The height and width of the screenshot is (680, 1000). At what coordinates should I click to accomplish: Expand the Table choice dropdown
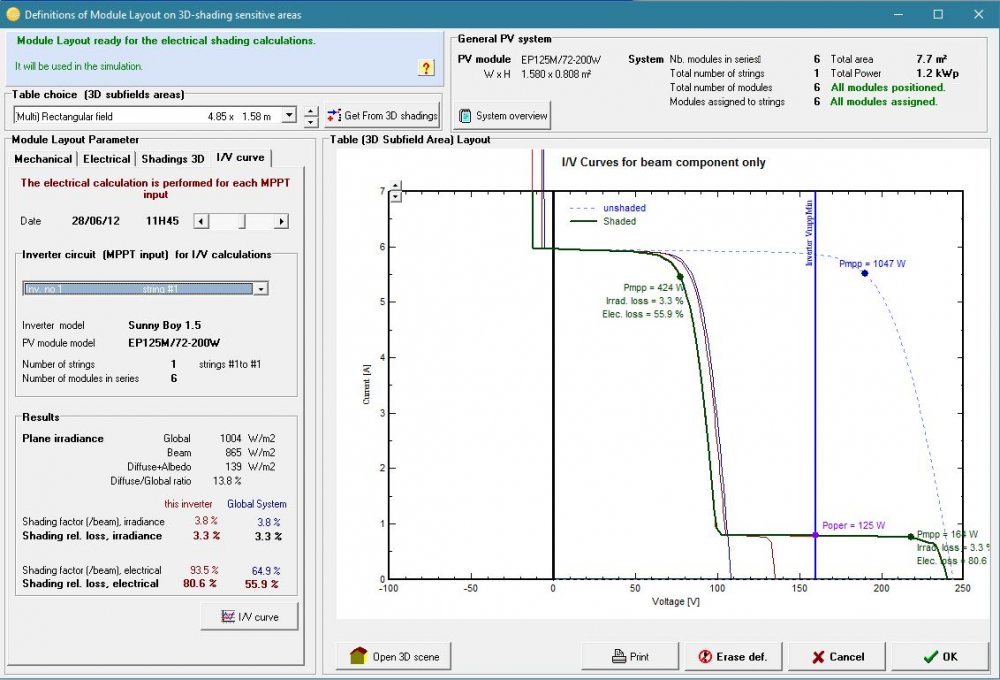tap(290, 116)
